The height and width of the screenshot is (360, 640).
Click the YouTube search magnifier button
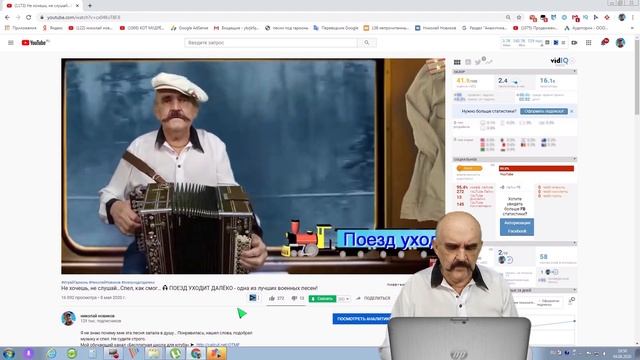click(367, 42)
